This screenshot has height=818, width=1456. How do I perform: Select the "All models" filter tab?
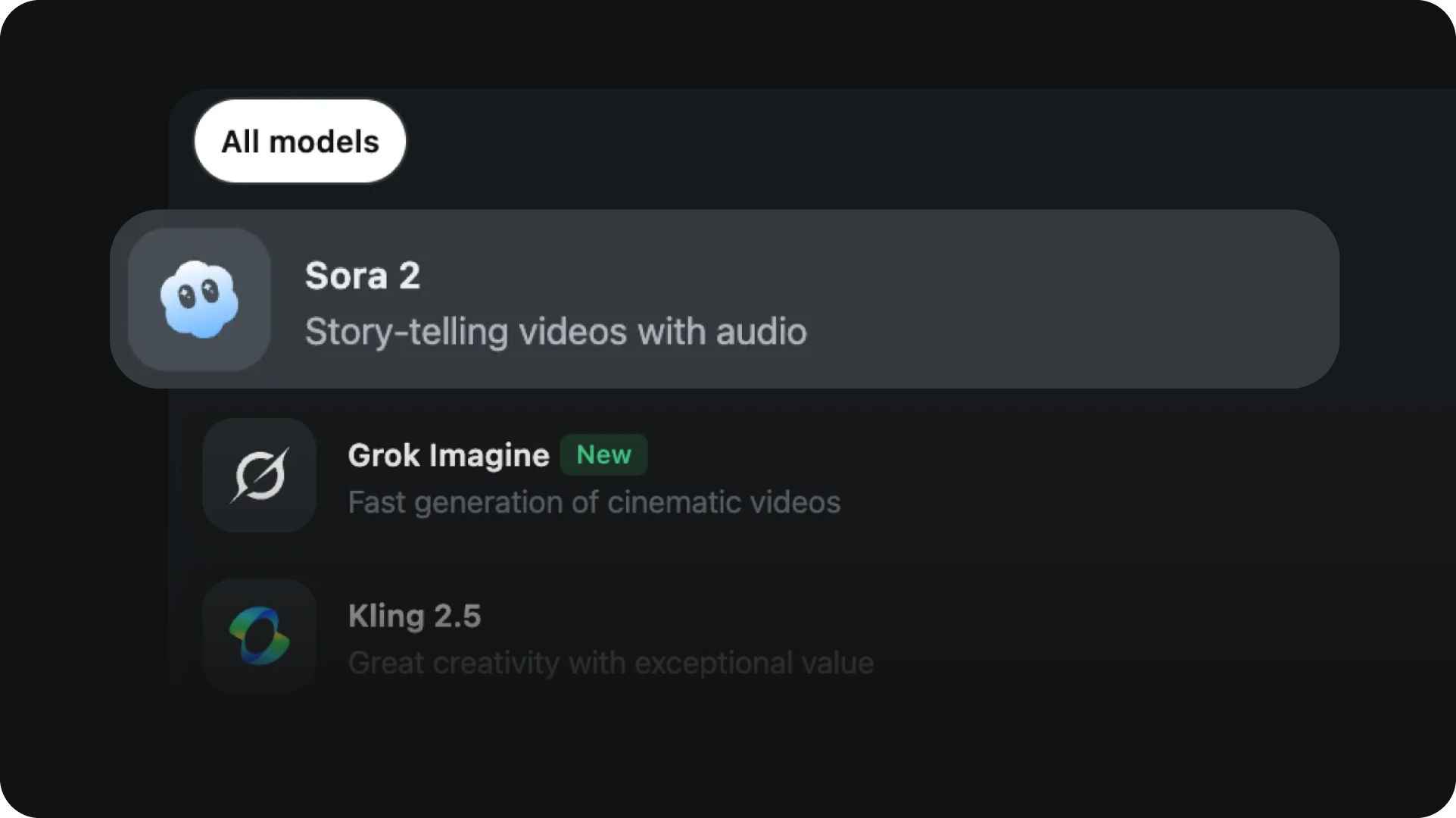[300, 142]
